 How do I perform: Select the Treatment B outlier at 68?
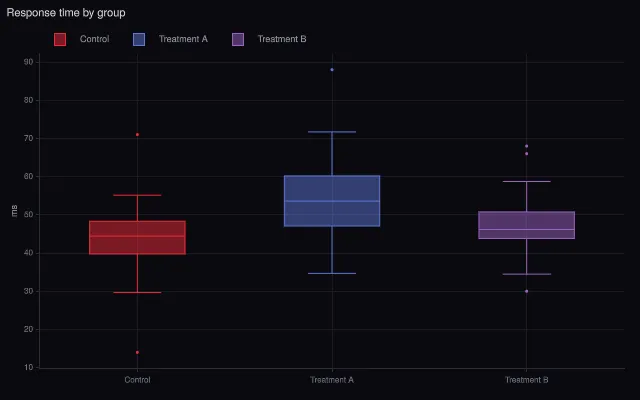[527, 146]
